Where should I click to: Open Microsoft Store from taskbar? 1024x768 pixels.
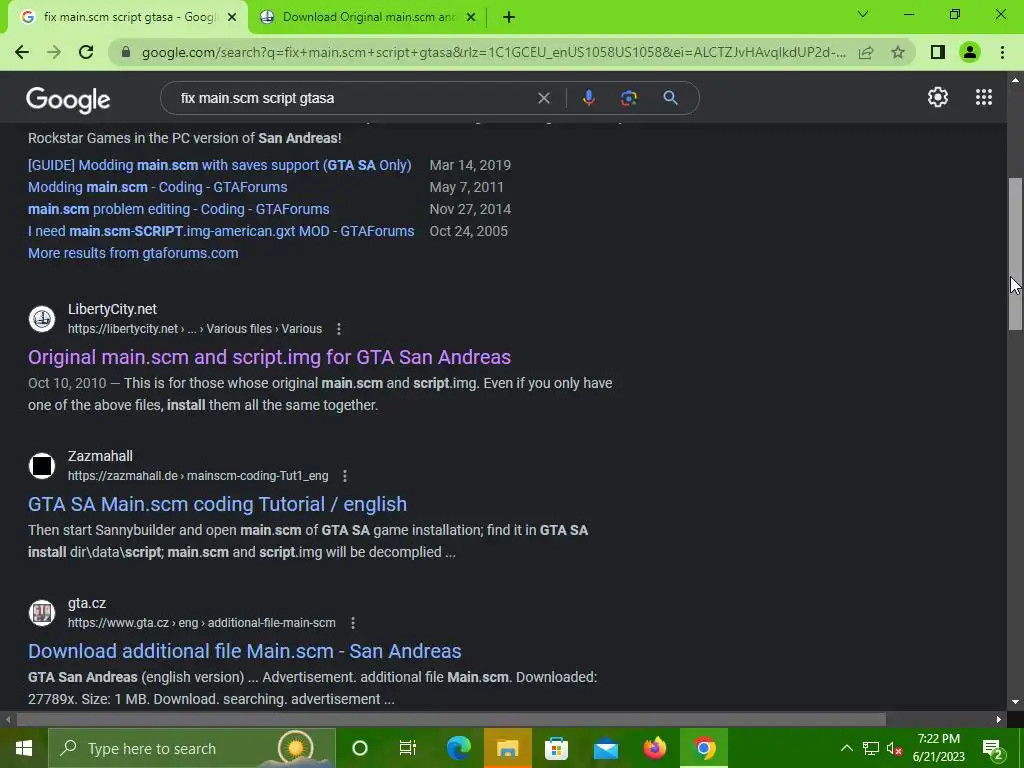(556, 748)
